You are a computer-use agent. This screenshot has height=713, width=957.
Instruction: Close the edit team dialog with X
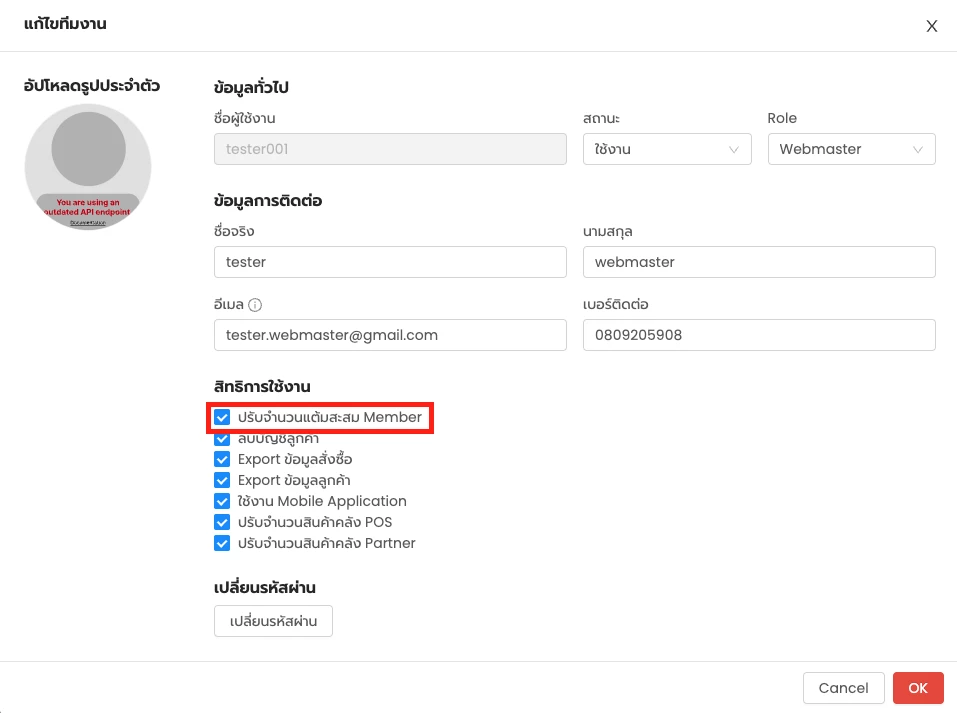[x=931, y=26]
